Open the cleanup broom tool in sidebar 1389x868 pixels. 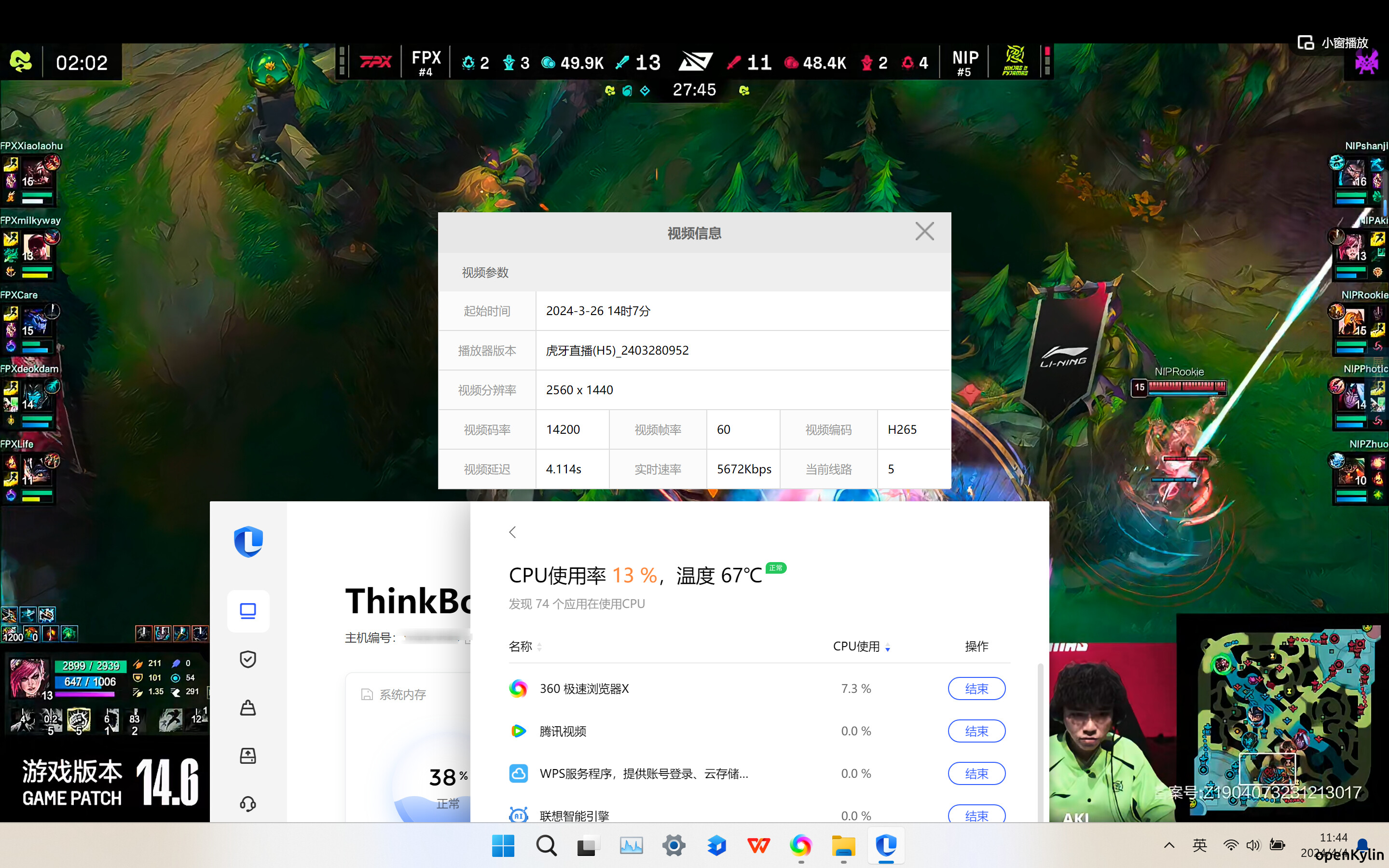coord(248,707)
